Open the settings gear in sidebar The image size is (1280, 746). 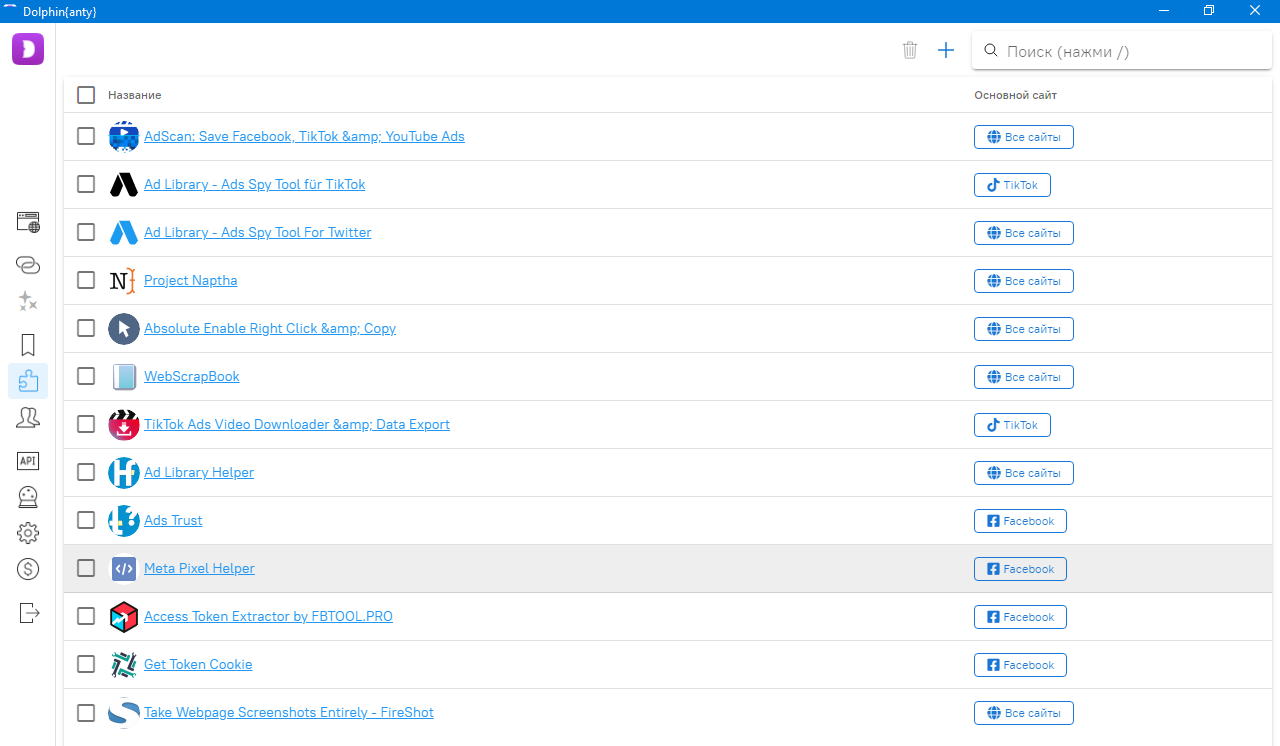(28, 533)
